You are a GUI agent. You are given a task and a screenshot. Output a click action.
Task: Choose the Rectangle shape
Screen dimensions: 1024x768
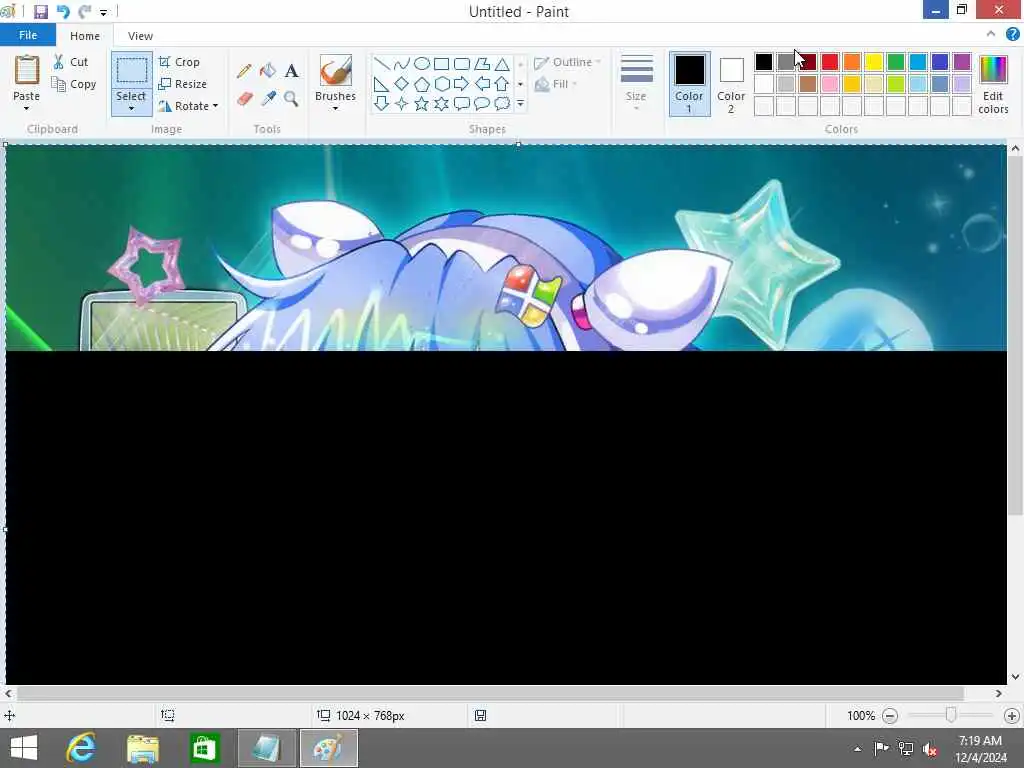pos(441,64)
